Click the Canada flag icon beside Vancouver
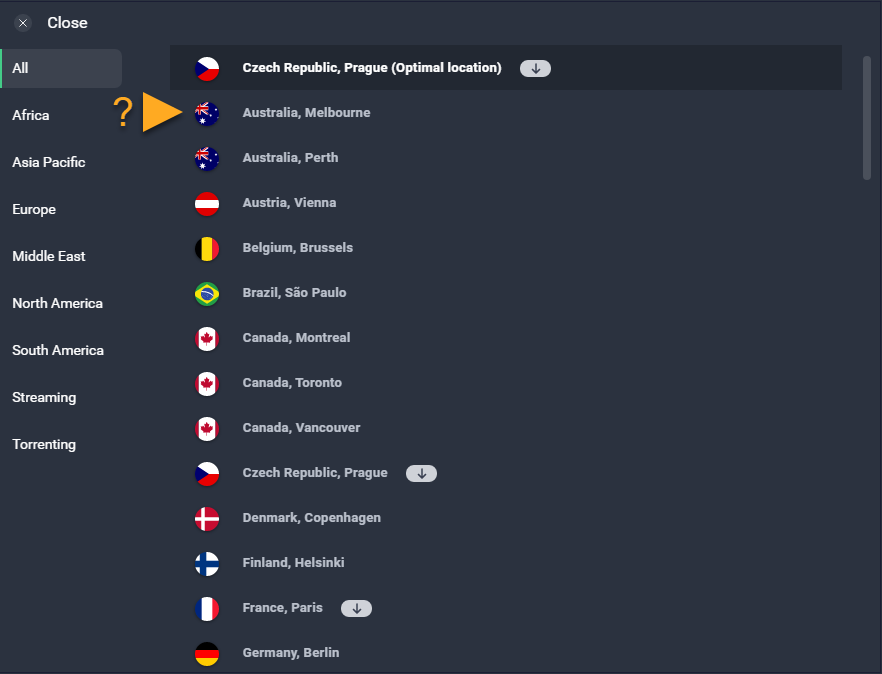Image resolution: width=882 pixels, height=674 pixels. point(207,429)
